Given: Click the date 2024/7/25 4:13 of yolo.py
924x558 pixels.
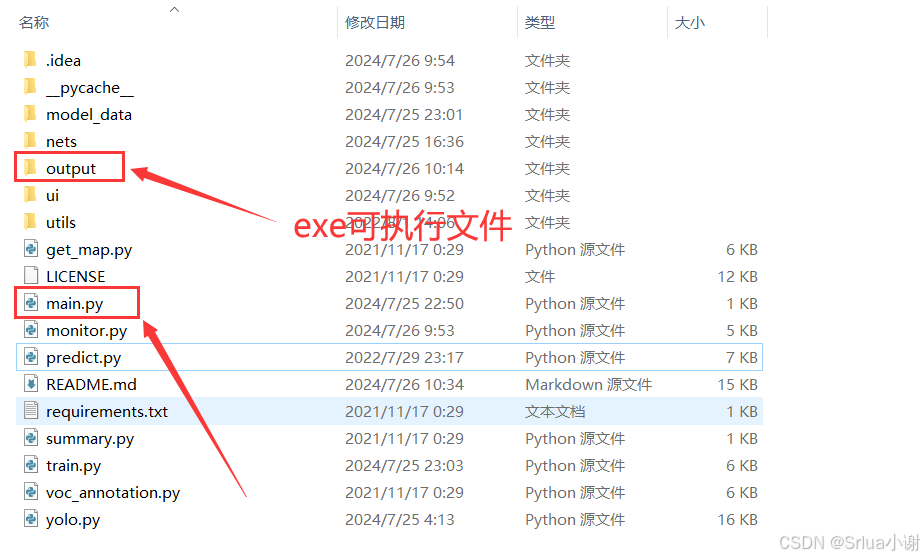Looking at the screenshot, I should [400, 520].
